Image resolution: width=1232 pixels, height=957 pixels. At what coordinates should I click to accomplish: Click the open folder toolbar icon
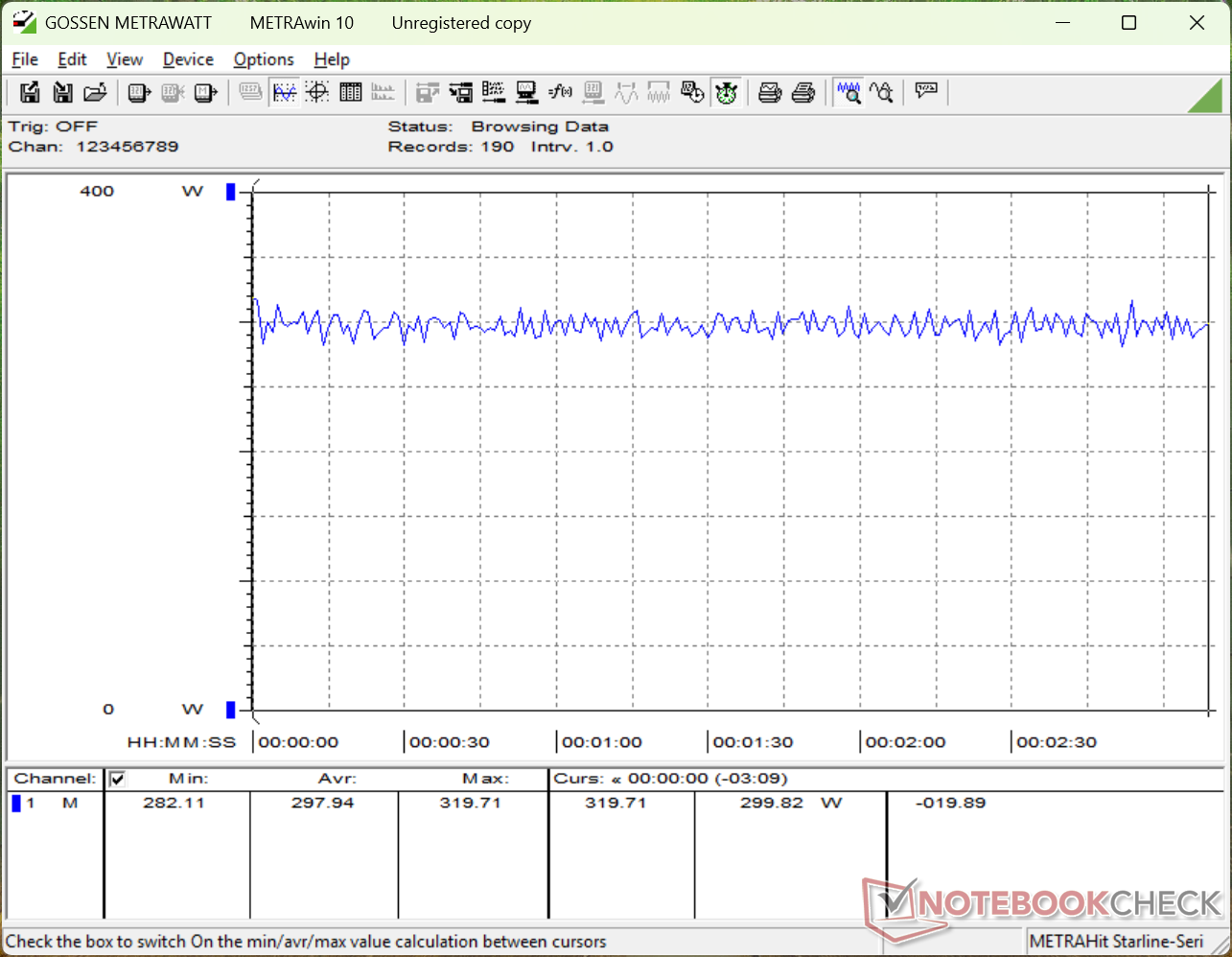coord(95,92)
